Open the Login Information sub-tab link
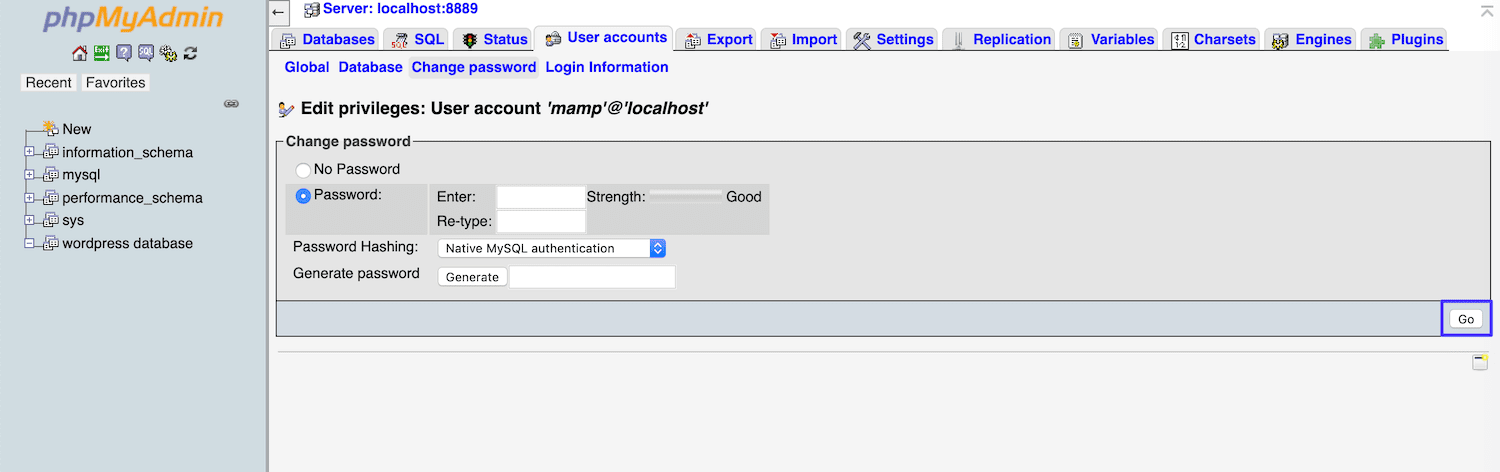 (607, 67)
